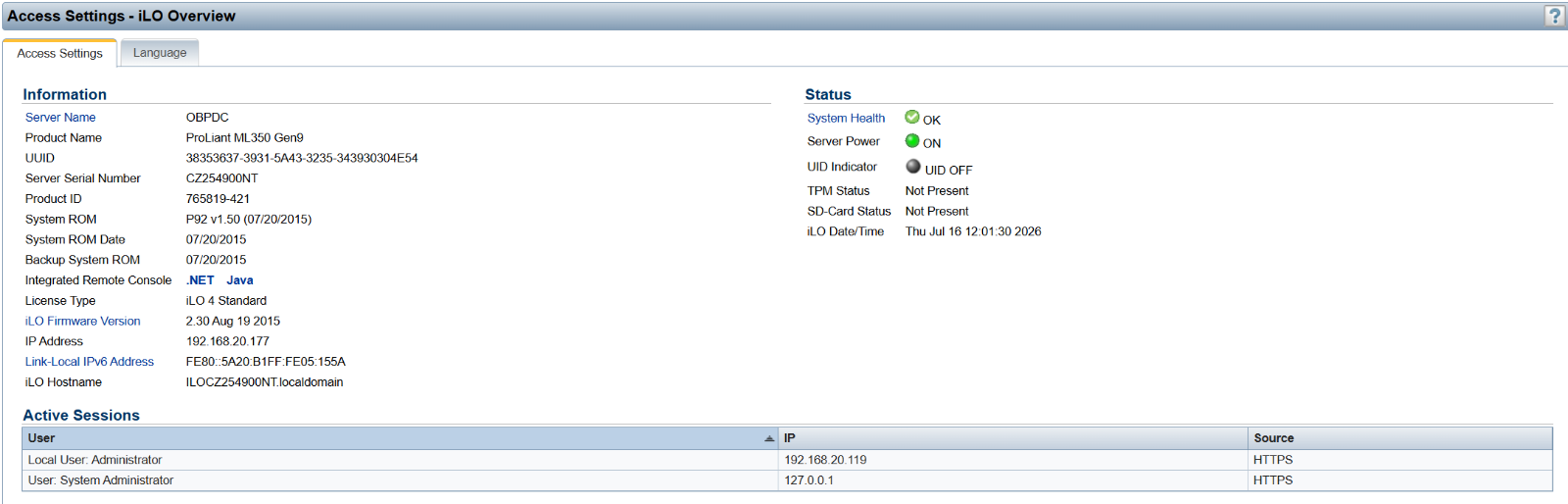Launch the Java remote console
The image size is (1568, 504).
pos(240,280)
